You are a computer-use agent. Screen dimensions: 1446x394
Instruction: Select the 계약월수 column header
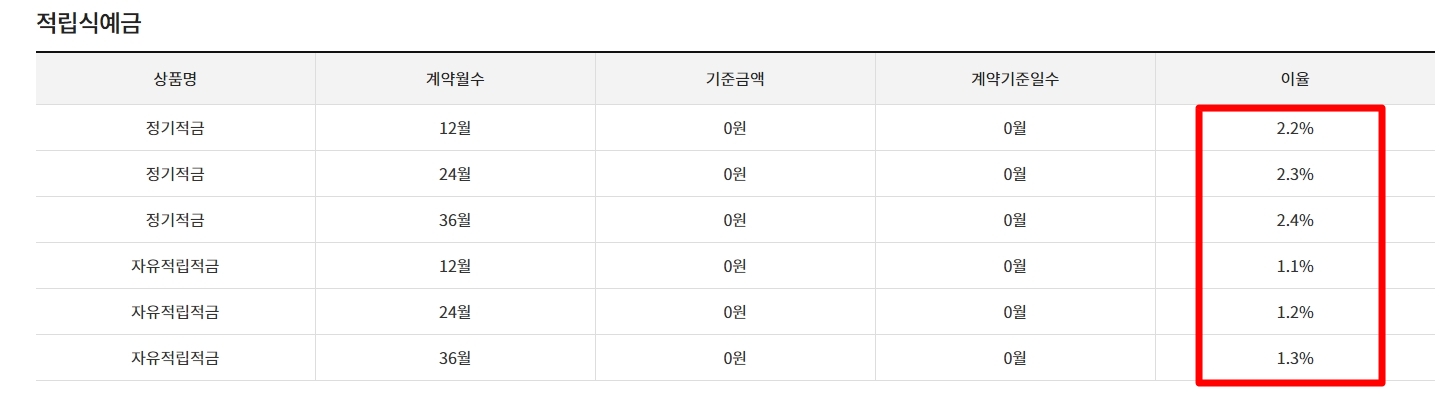click(455, 80)
